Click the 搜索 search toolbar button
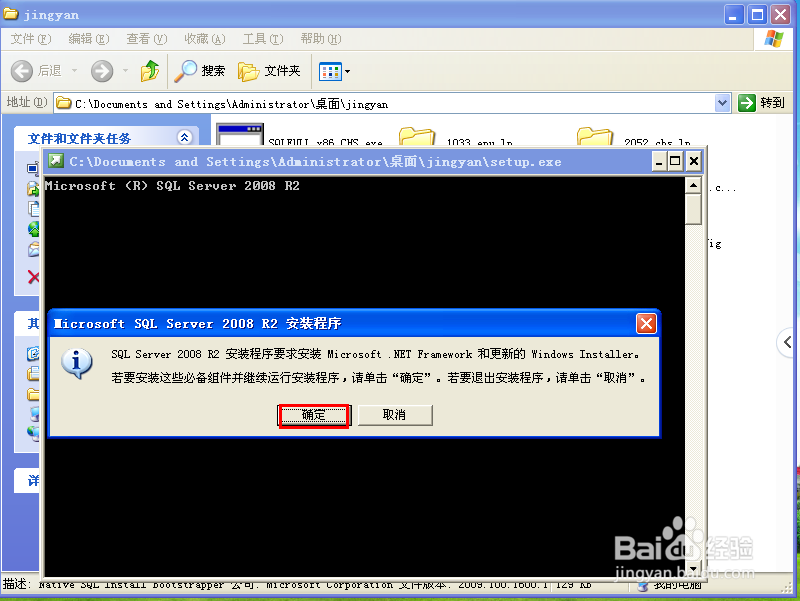The height and width of the screenshot is (601, 800). tap(199, 71)
